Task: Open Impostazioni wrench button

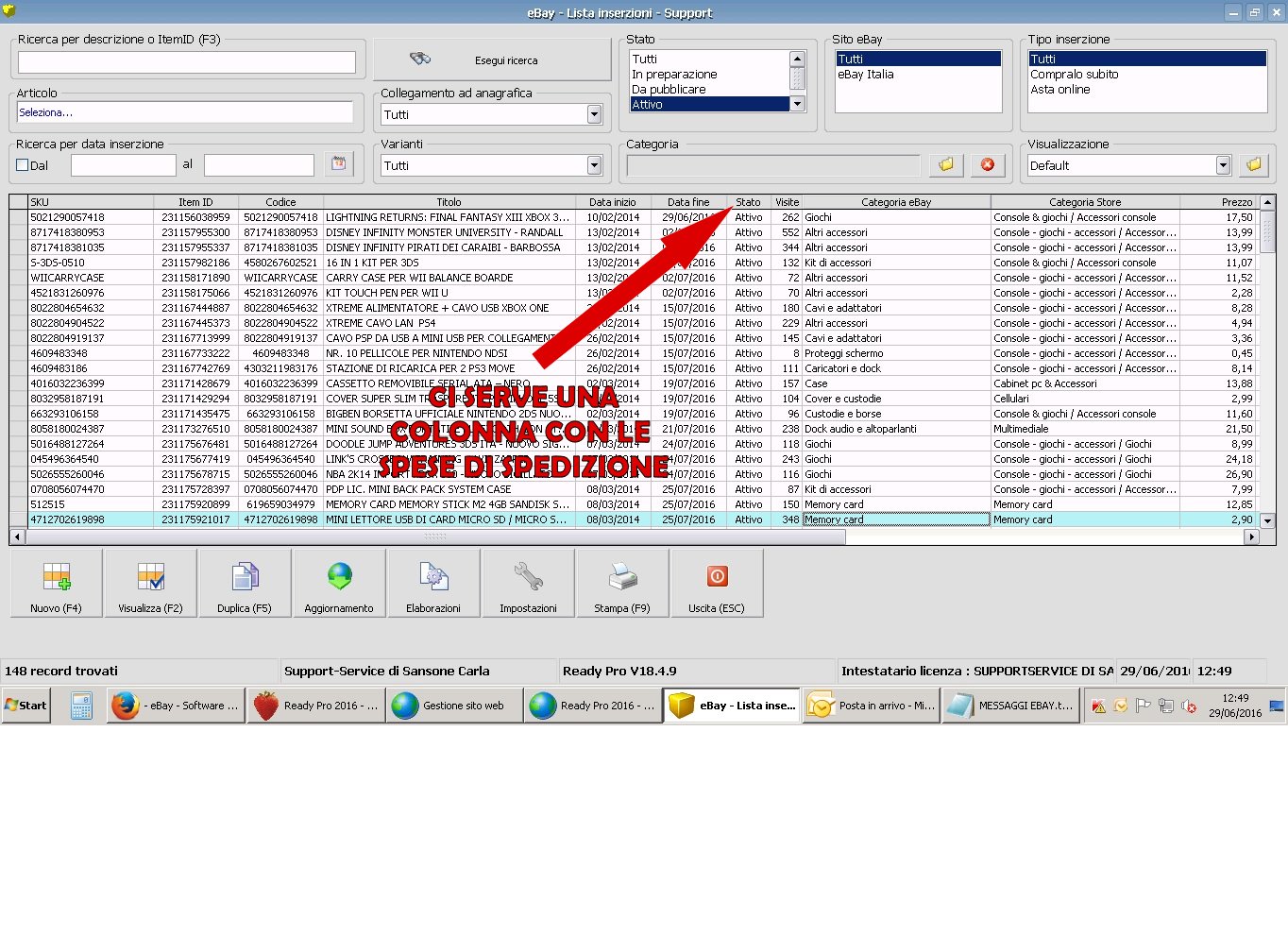Action: (528, 584)
